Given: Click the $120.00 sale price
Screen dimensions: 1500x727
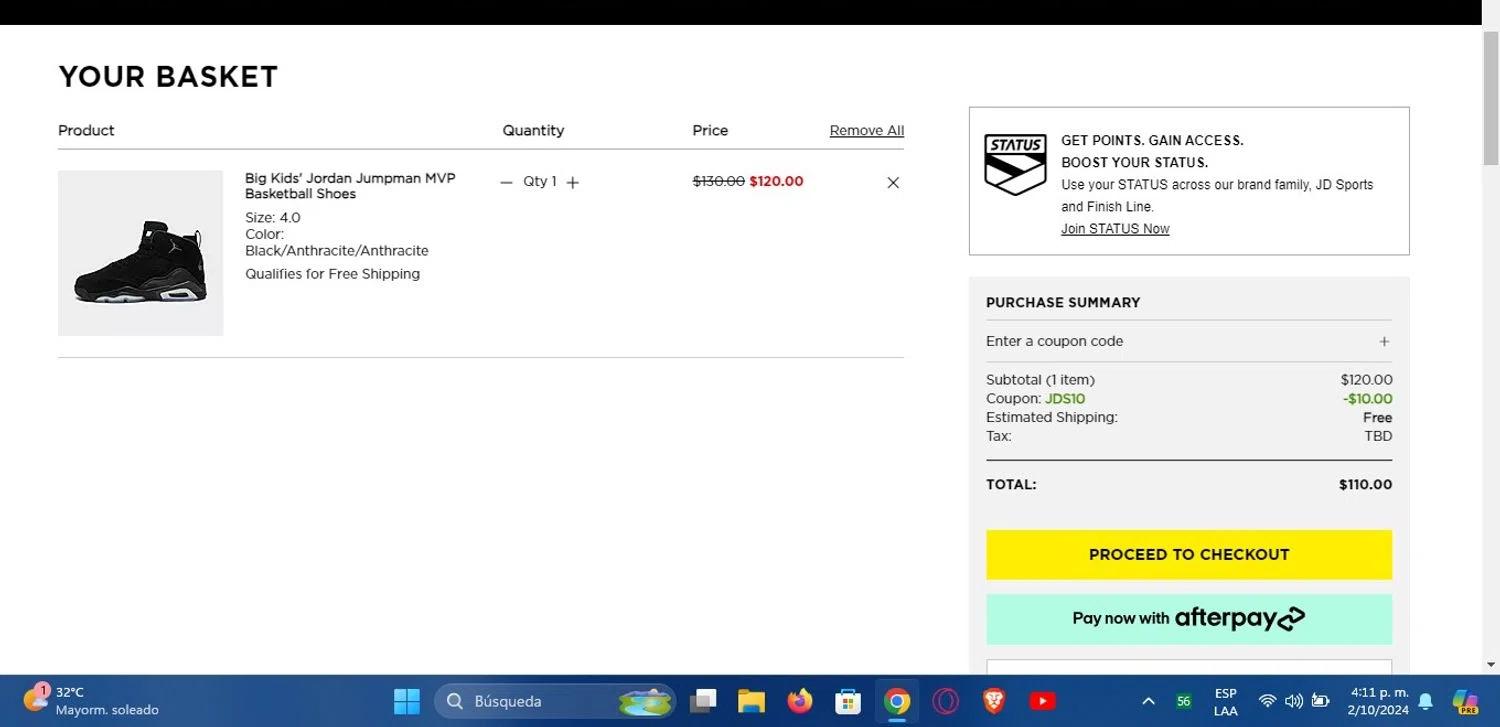Looking at the screenshot, I should click(776, 181).
